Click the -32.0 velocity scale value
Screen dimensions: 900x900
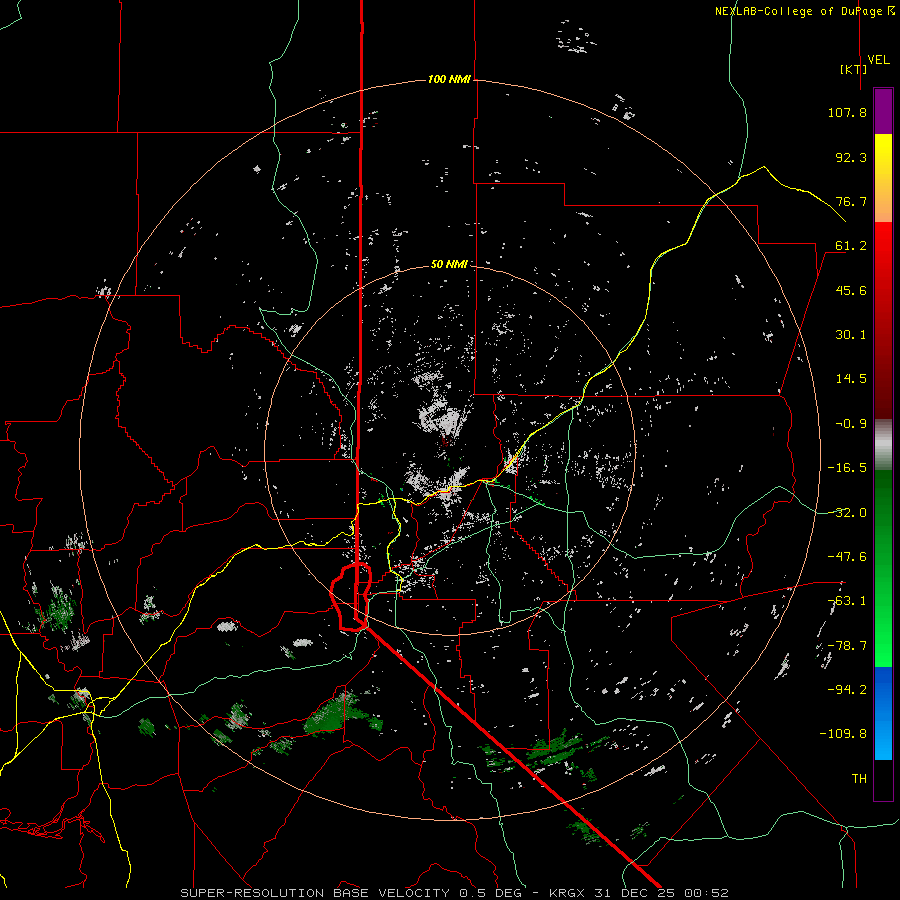point(847,513)
